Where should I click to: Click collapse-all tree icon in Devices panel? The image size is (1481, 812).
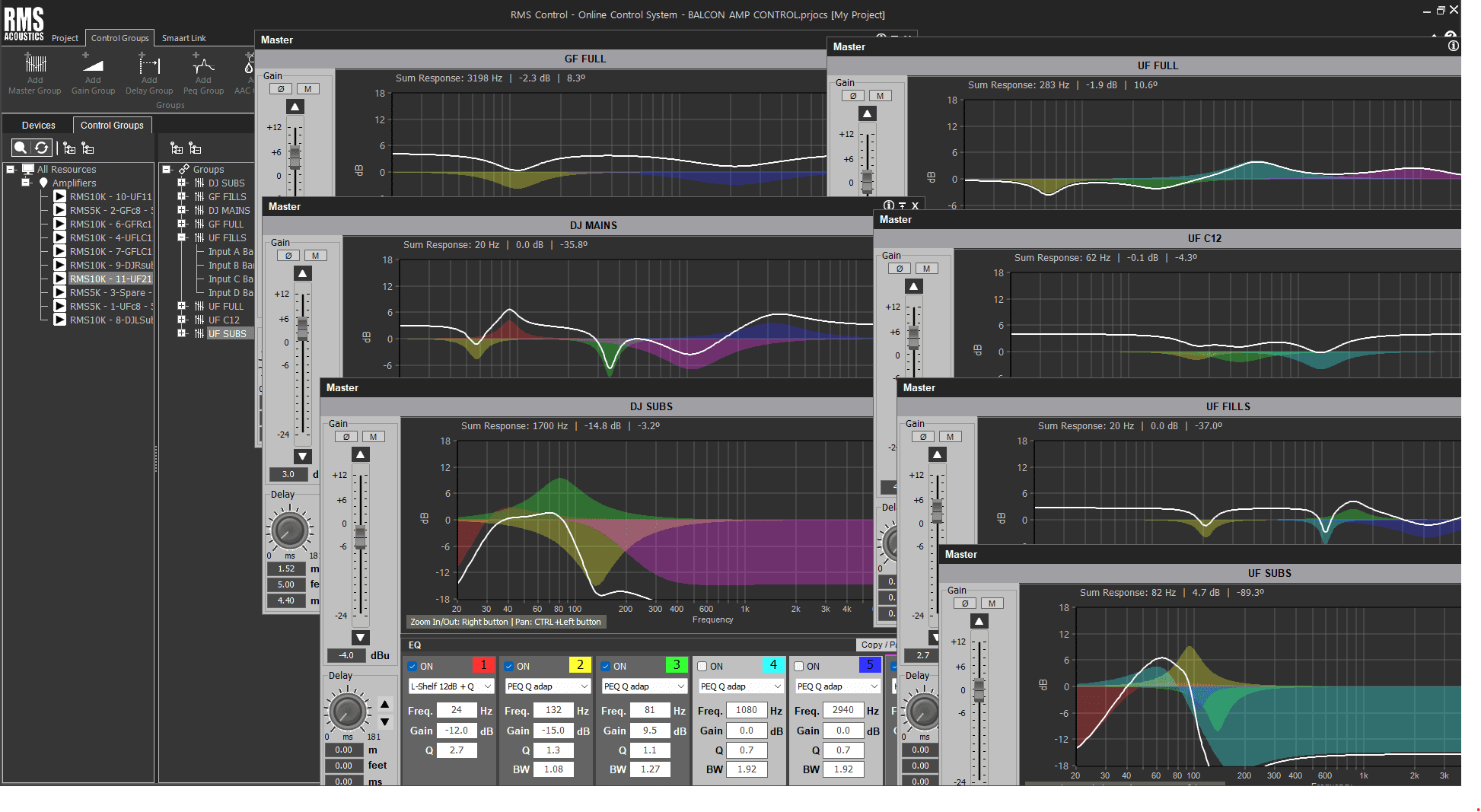(88, 148)
